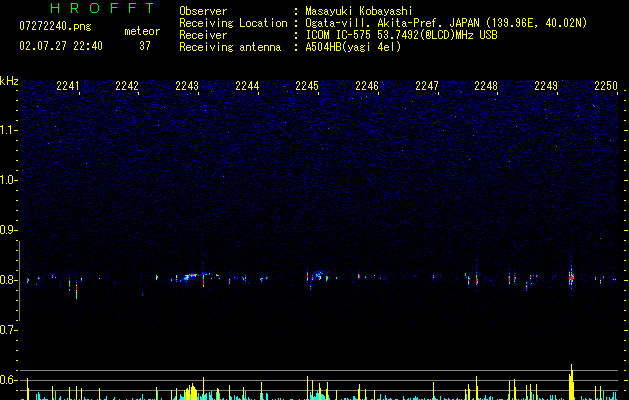Click the HROFFT title text
Viewport: 629px width, 400px height.
(103, 8)
